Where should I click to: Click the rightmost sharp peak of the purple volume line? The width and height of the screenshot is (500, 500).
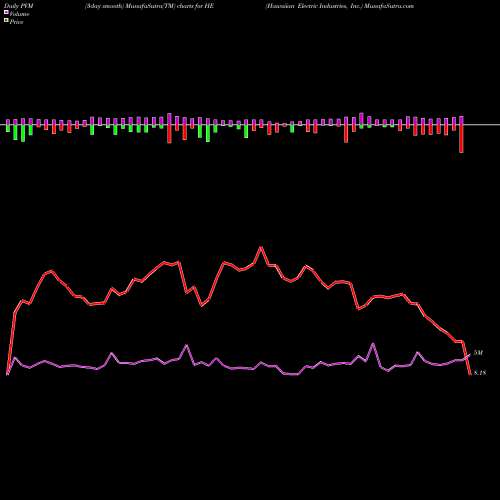[418, 353]
